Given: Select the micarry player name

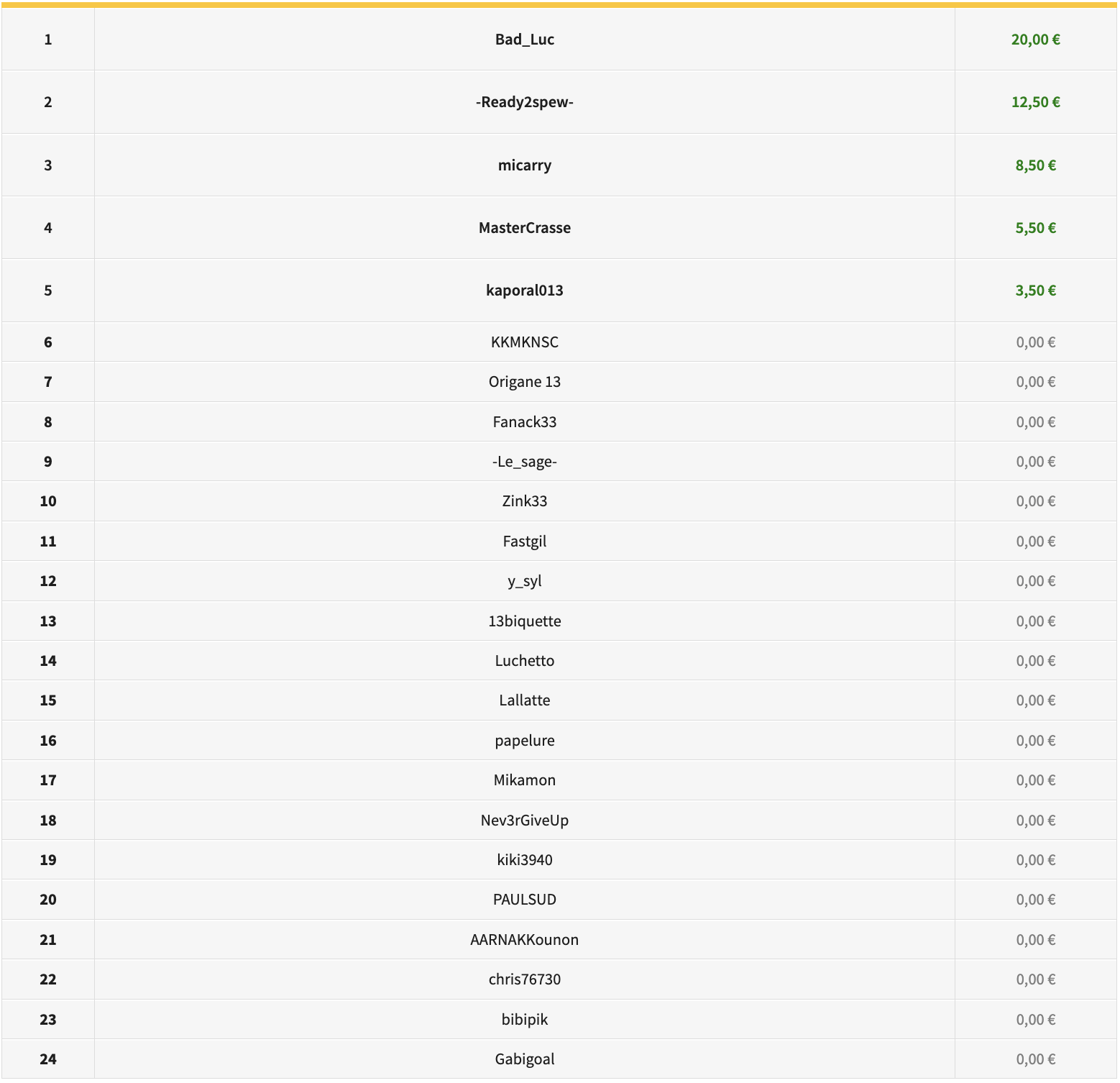Looking at the screenshot, I should point(524,165).
